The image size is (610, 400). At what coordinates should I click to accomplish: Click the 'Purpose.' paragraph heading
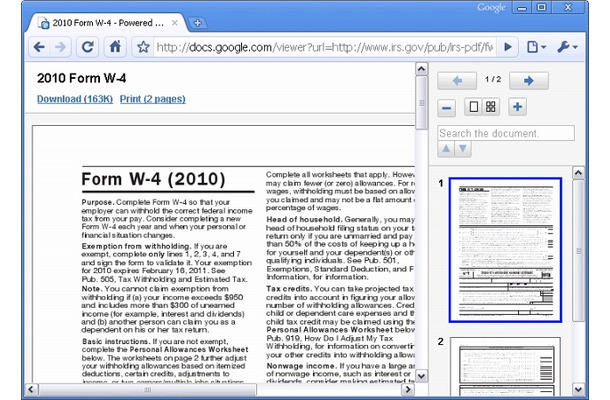click(98, 202)
